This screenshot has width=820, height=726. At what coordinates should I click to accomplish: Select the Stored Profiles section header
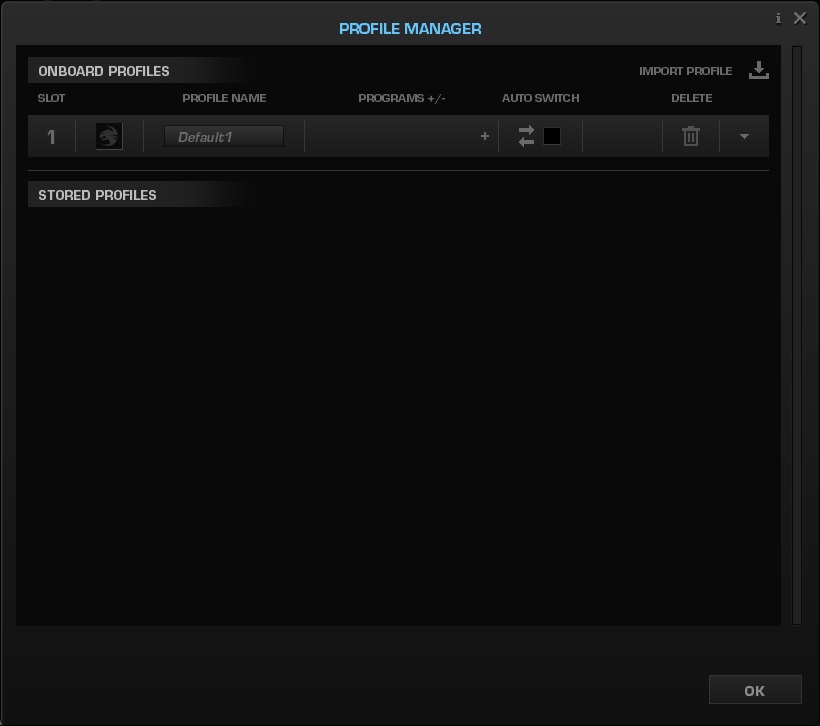97,195
